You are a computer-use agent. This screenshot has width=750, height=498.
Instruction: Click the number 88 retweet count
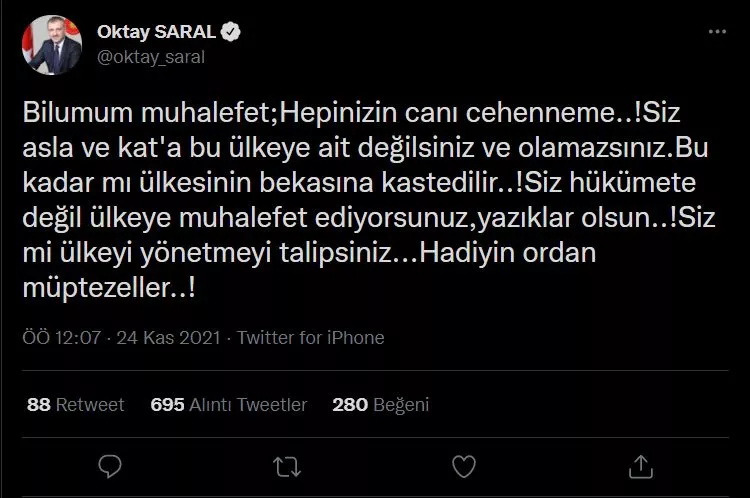point(39,405)
